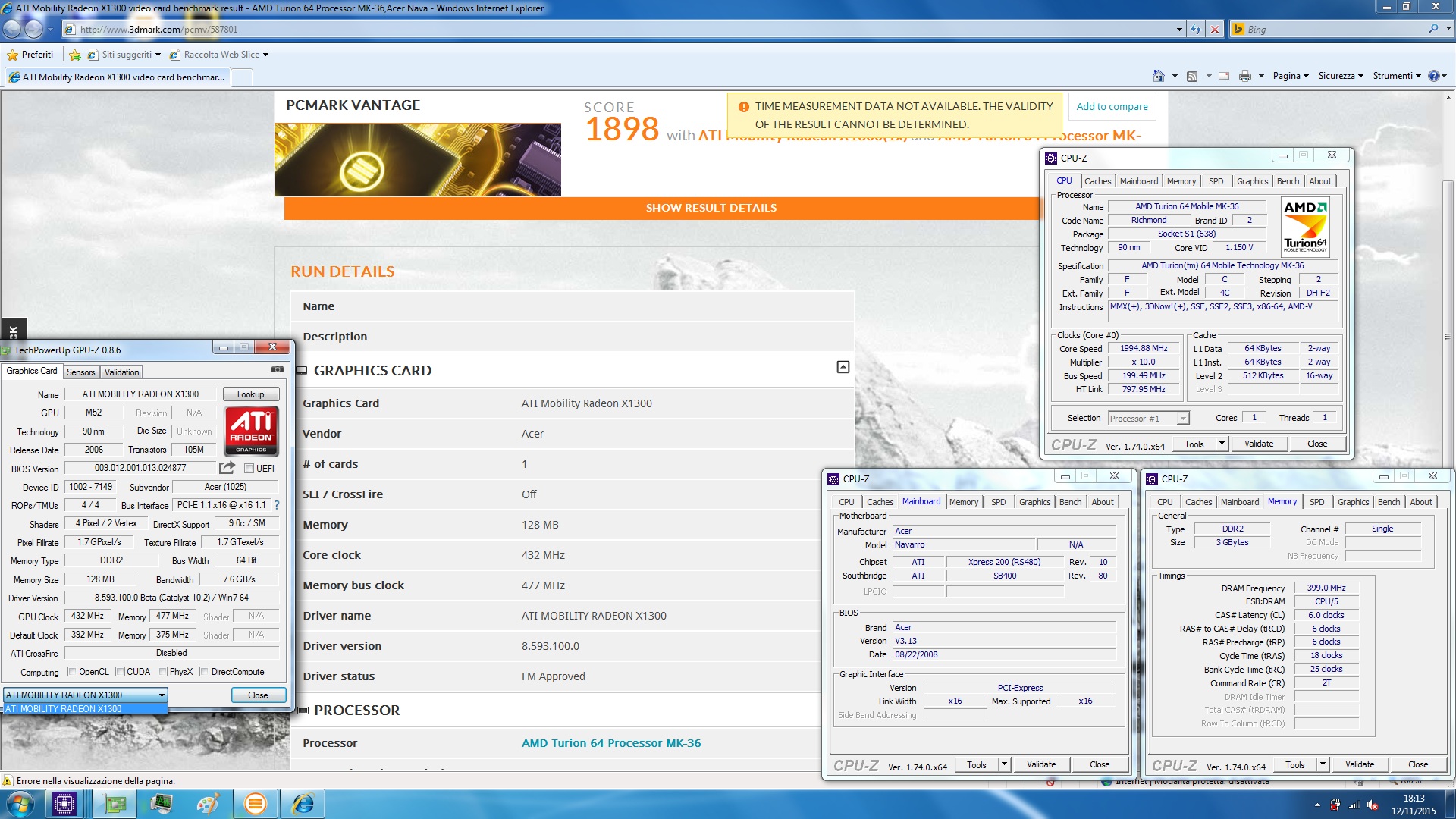Click the Internet Explorer forward arrow
Screen dimensions: 1456x819
point(33,30)
